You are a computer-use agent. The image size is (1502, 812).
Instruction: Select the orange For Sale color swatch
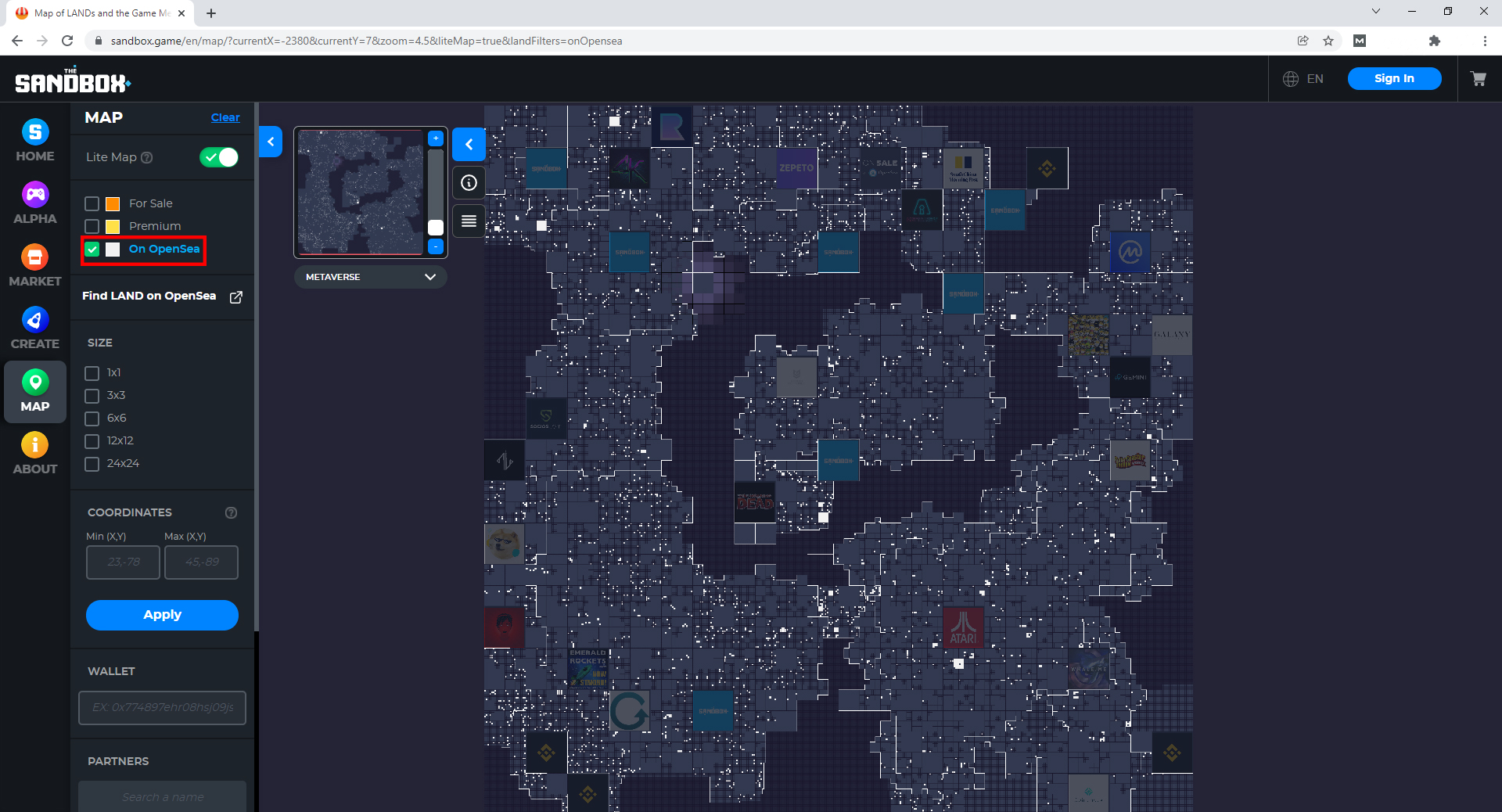pyautogui.click(x=113, y=204)
